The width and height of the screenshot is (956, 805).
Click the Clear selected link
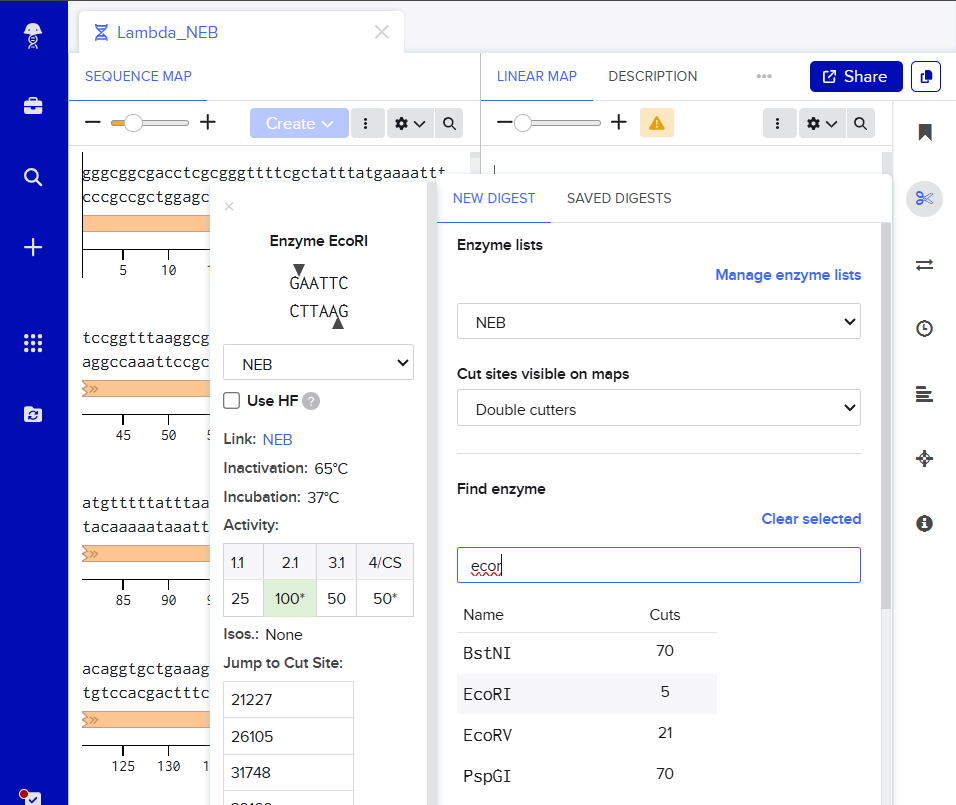tap(810, 519)
